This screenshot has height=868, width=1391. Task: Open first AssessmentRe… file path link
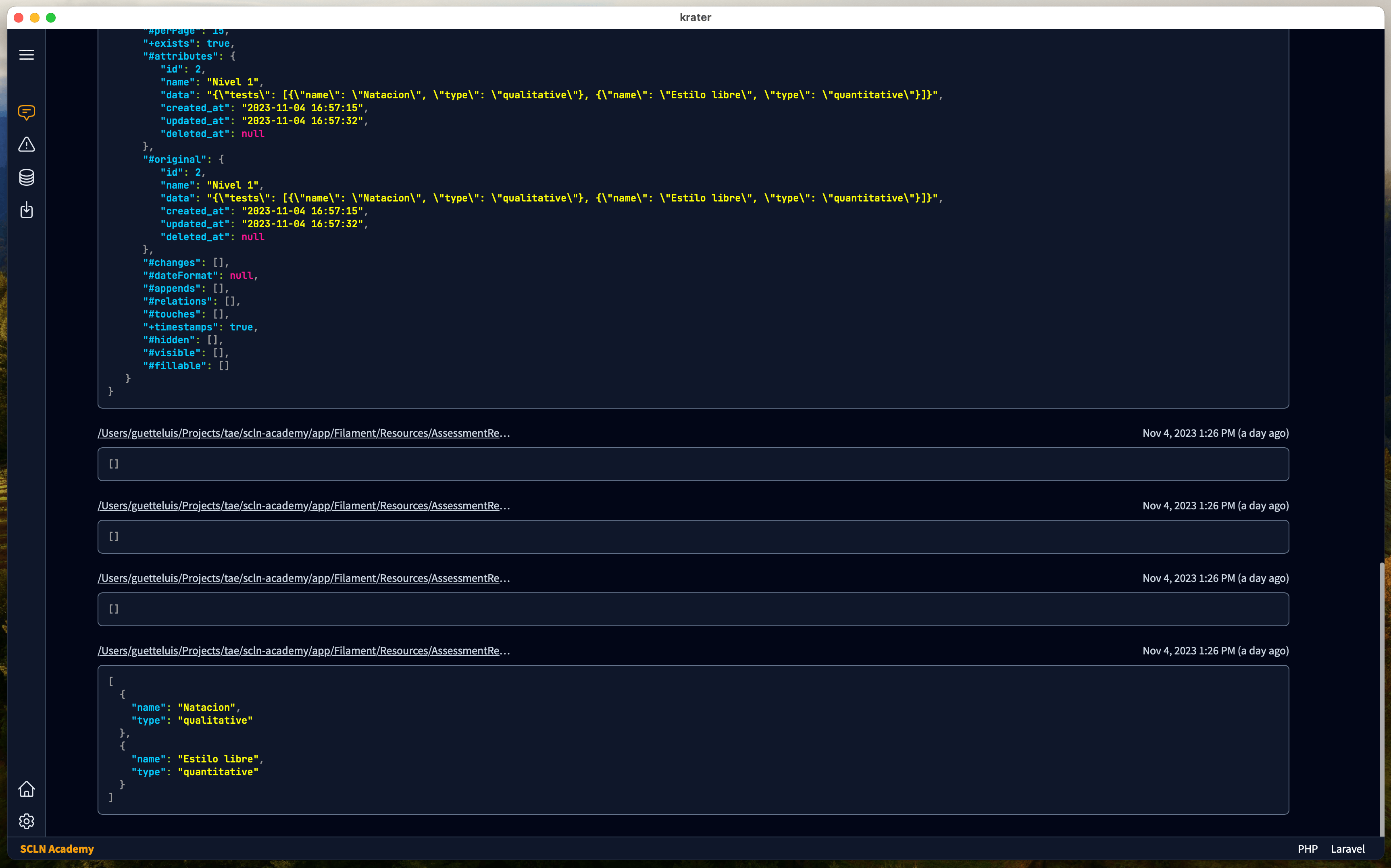click(x=303, y=433)
